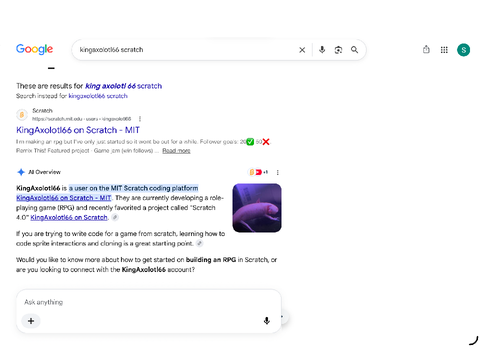Image resolution: width=480 pixels, height=360 pixels.
Task: Start voice search with the microphone icon
Action: pos(322,50)
